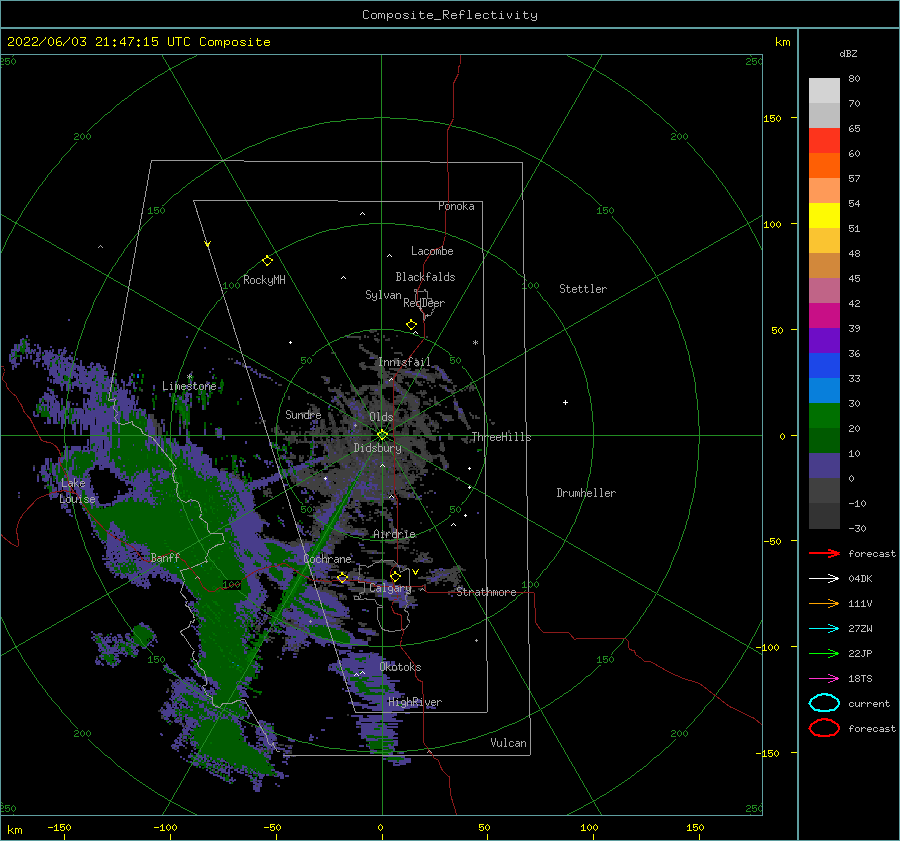Click the Okotoks location label
900x841 pixels.
400,667
